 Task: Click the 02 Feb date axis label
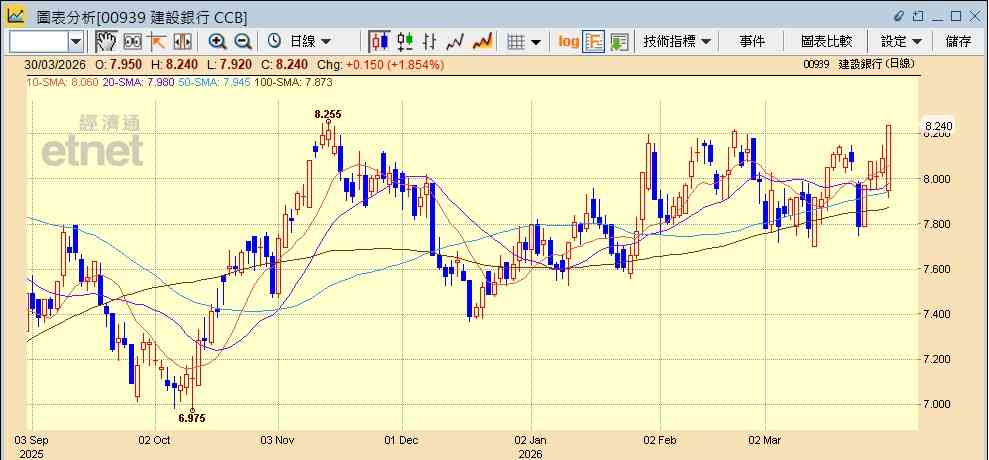pyautogui.click(x=660, y=440)
